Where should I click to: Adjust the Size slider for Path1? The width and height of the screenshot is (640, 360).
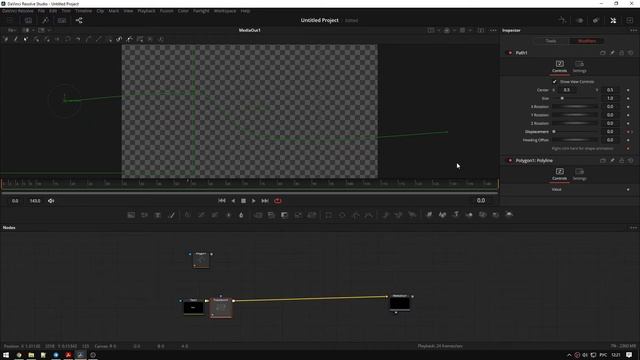click(575, 98)
